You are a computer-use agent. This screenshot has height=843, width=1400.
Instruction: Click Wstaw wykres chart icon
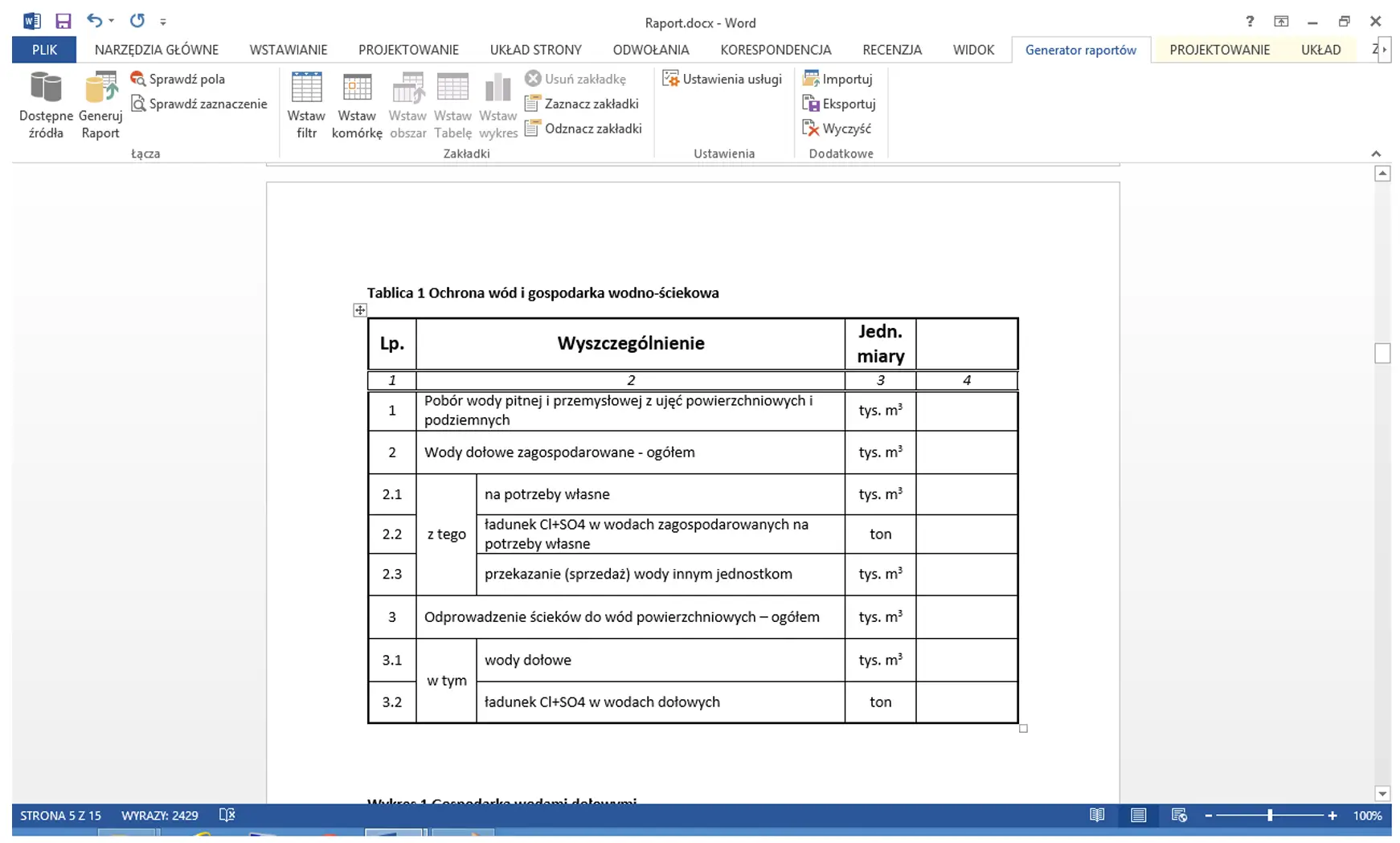pyautogui.click(x=497, y=105)
